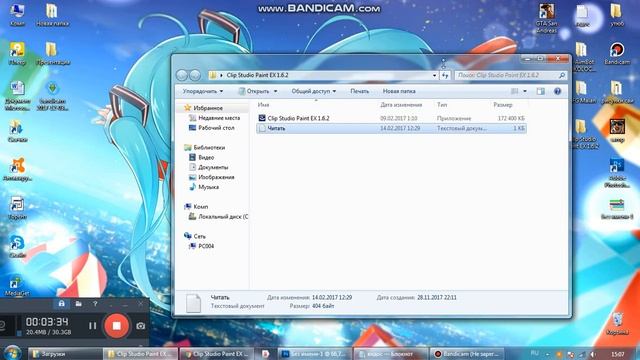Open Bandicam help question mark

(95, 304)
